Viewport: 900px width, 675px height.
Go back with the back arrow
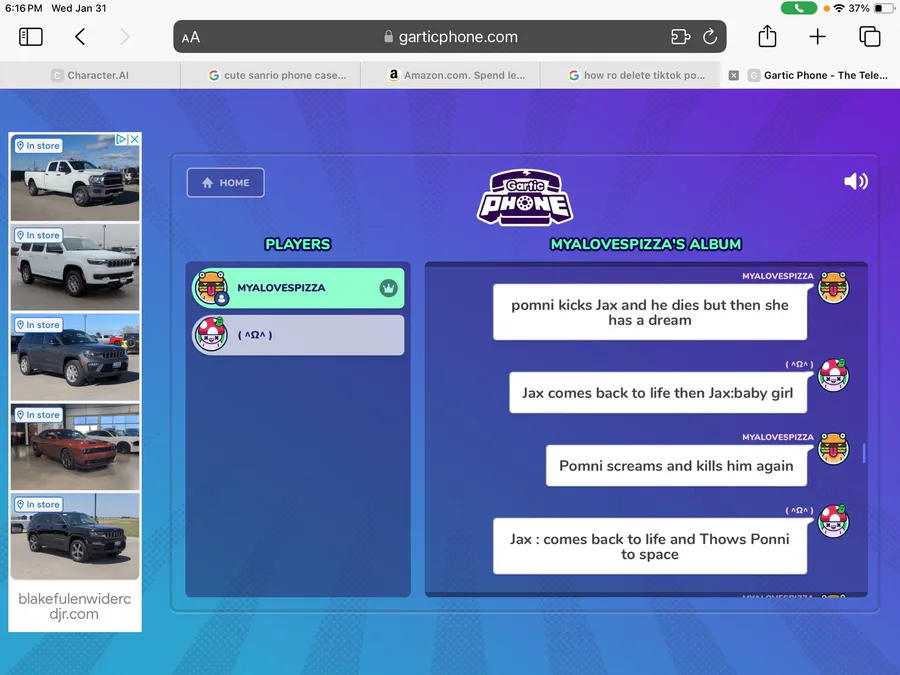[x=80, y=37]
